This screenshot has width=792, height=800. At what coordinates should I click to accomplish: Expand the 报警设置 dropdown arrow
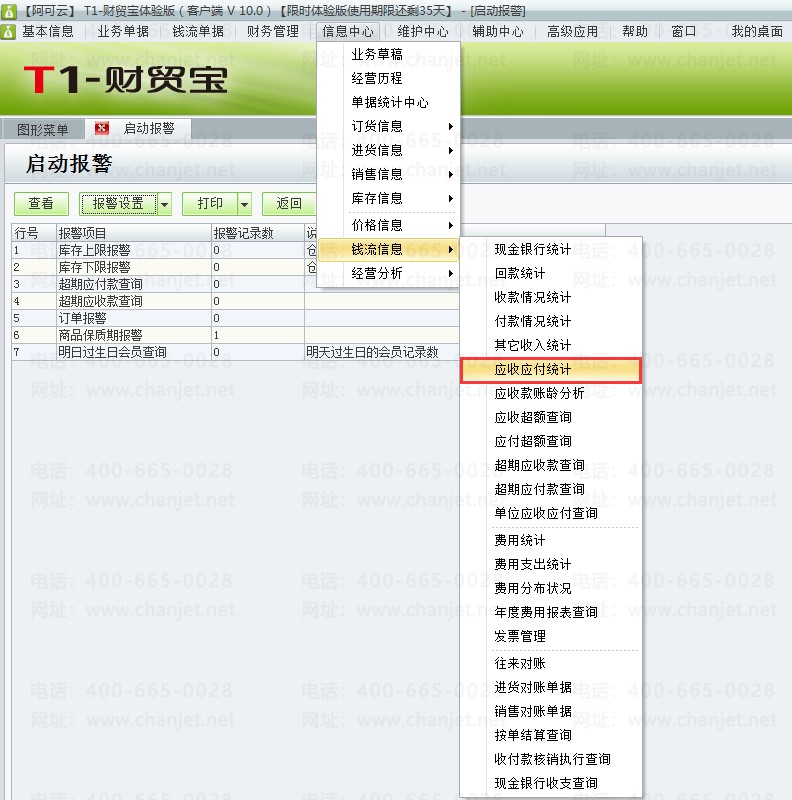164,204
